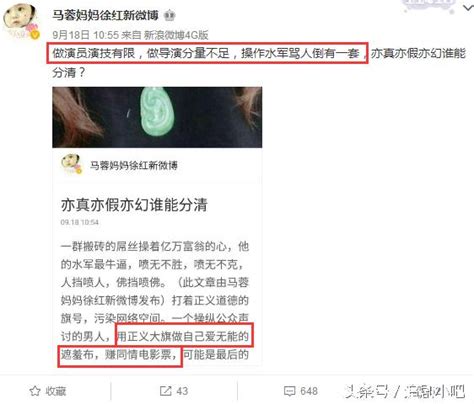Open the post author's profile avatar
Screen dimensions: 474x404
21,21
